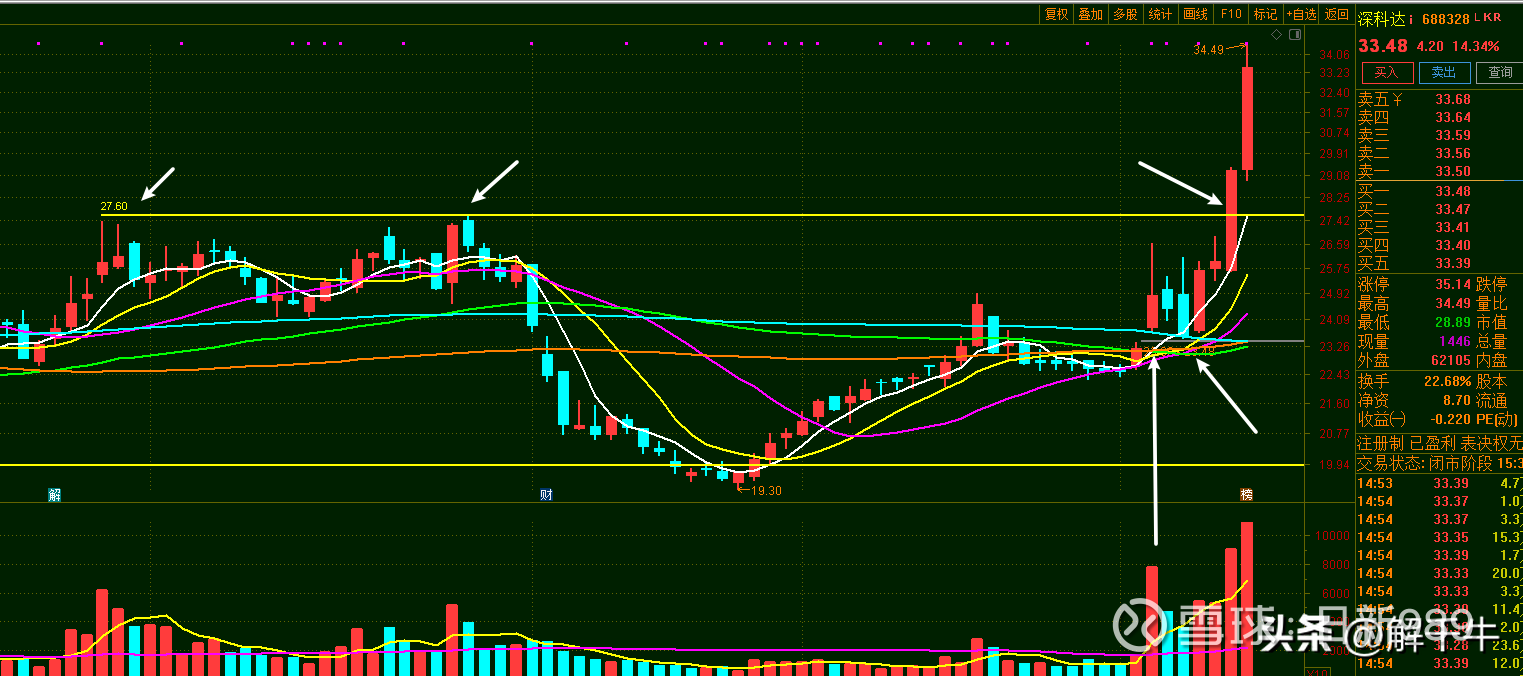Image resolution: width=1523 pixels, height=676 pixels.
Task: Select the 画线 drawing tool
Action: point(1195,14)
